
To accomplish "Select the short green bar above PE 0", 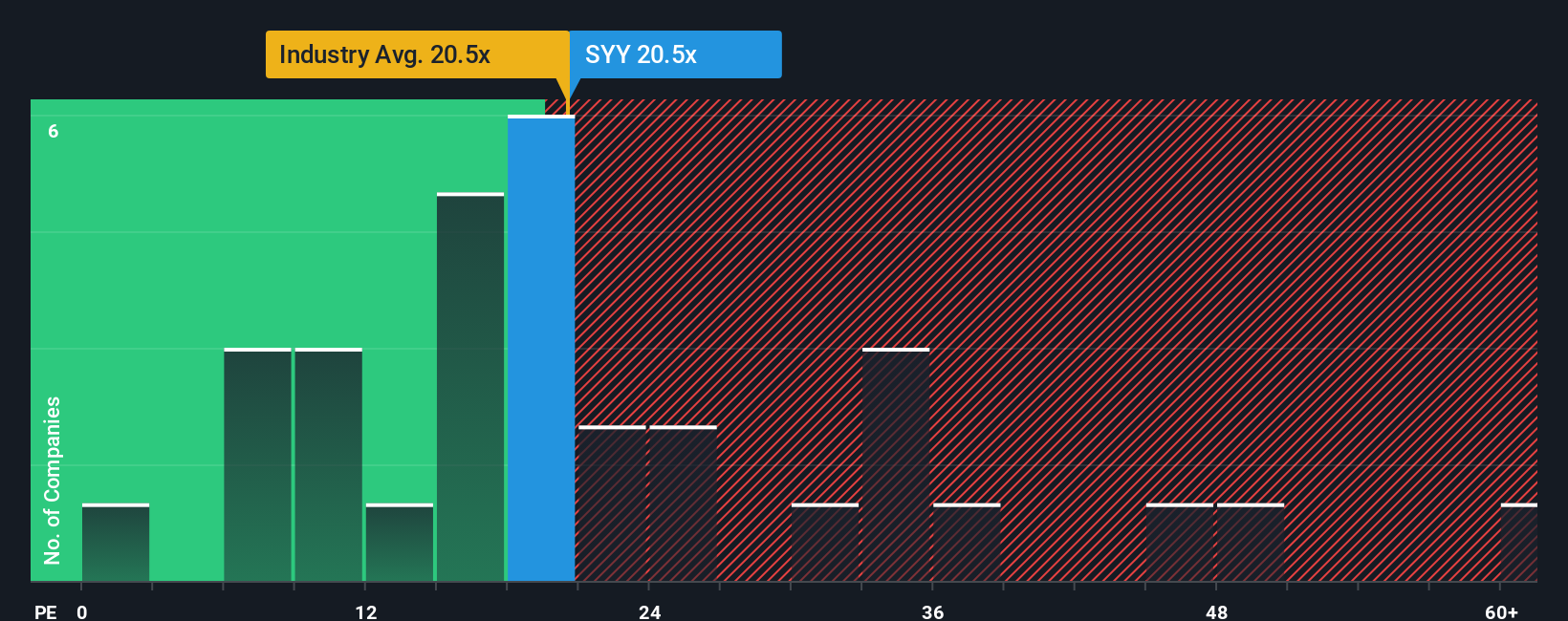I will click(116, 542).
